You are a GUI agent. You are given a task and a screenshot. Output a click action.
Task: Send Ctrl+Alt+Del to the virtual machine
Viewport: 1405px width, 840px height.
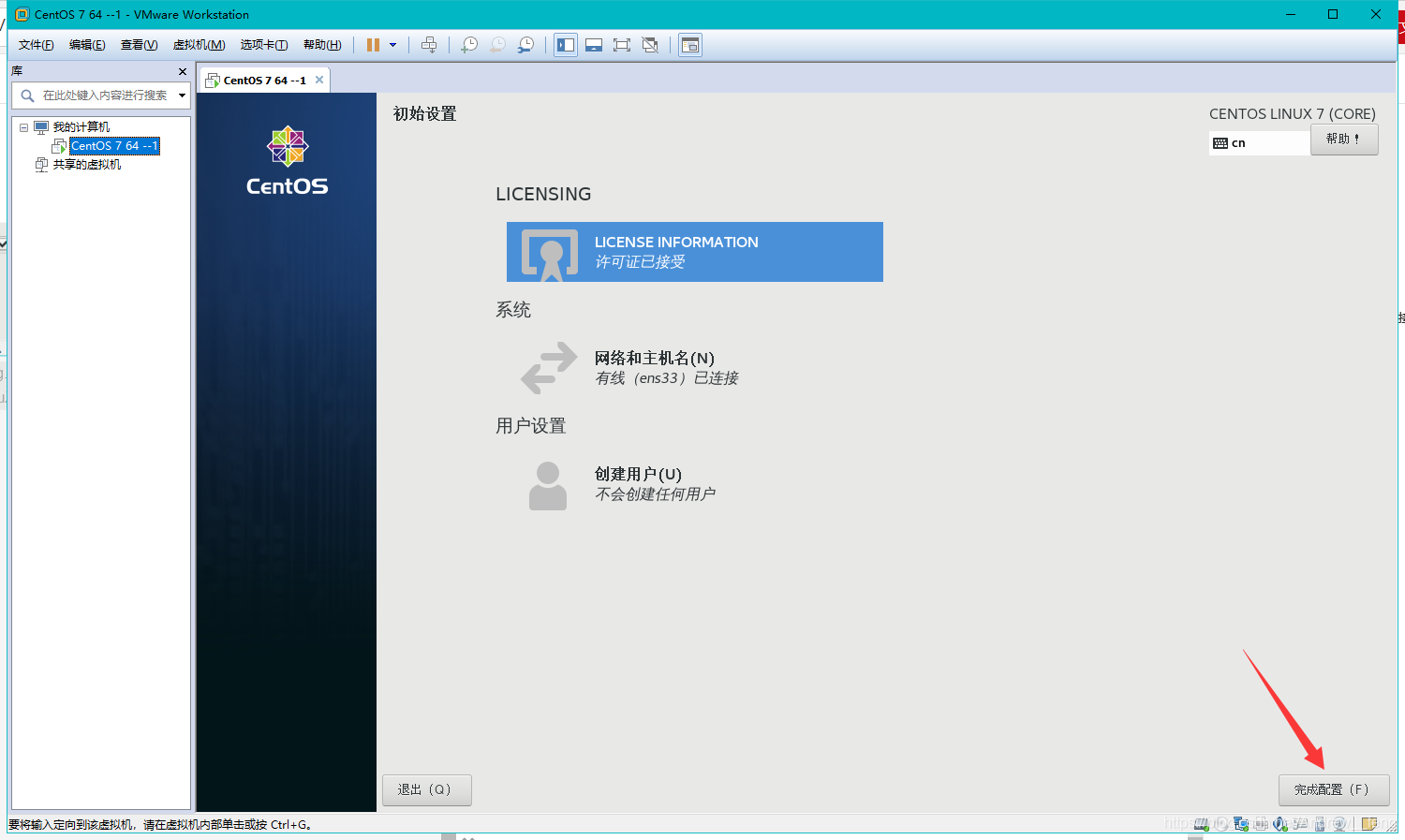(429, 45)
